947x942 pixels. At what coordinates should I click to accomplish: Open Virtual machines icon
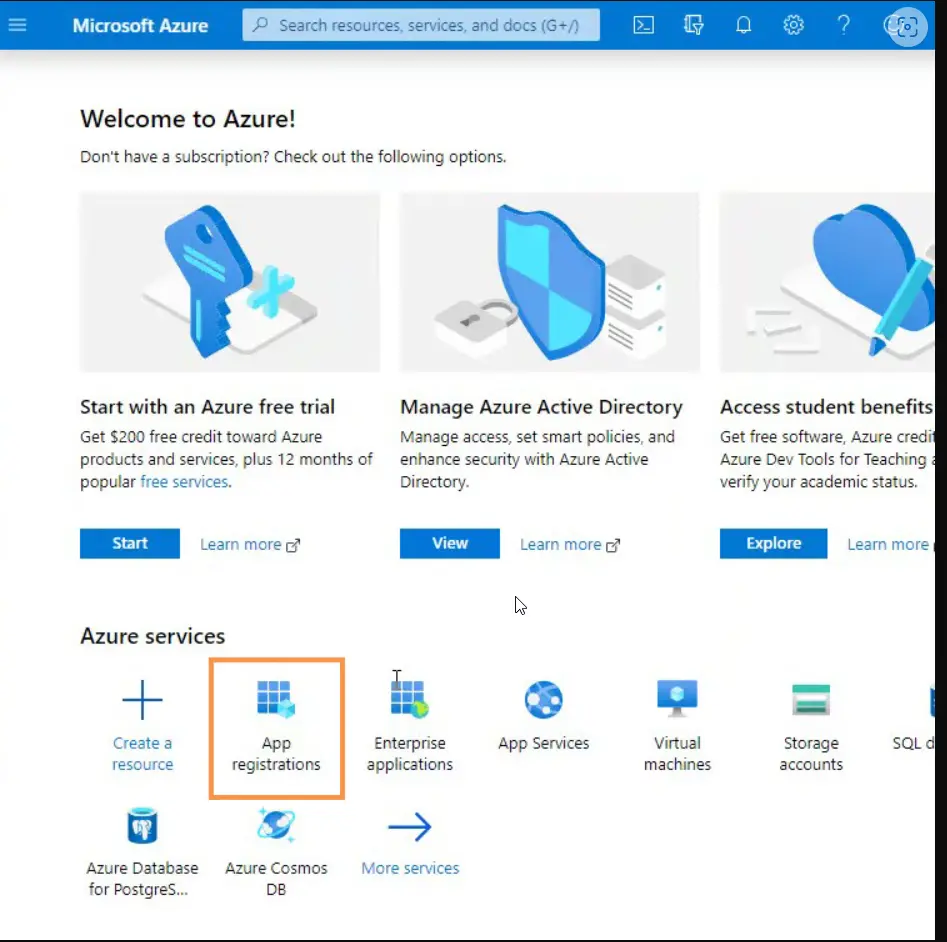click(677, 699)
